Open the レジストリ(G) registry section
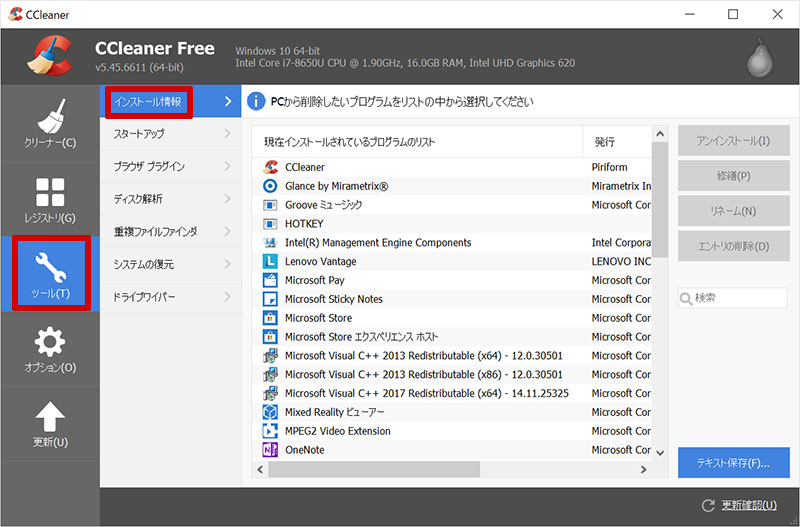800x527 pixels. click(x=50, y=200)
